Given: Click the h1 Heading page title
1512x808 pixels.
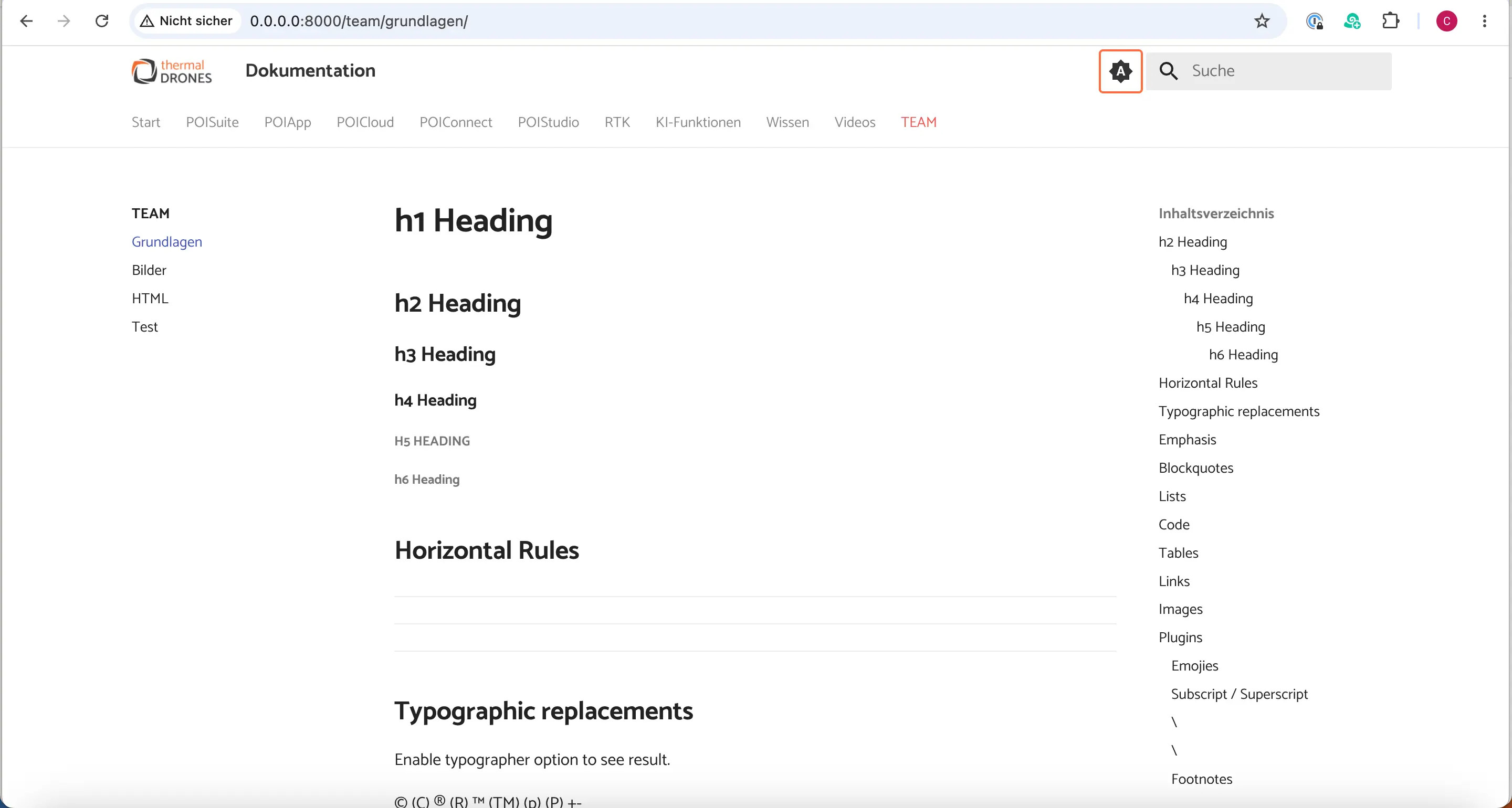Looking at the screenshot, I should coord(473,221).
